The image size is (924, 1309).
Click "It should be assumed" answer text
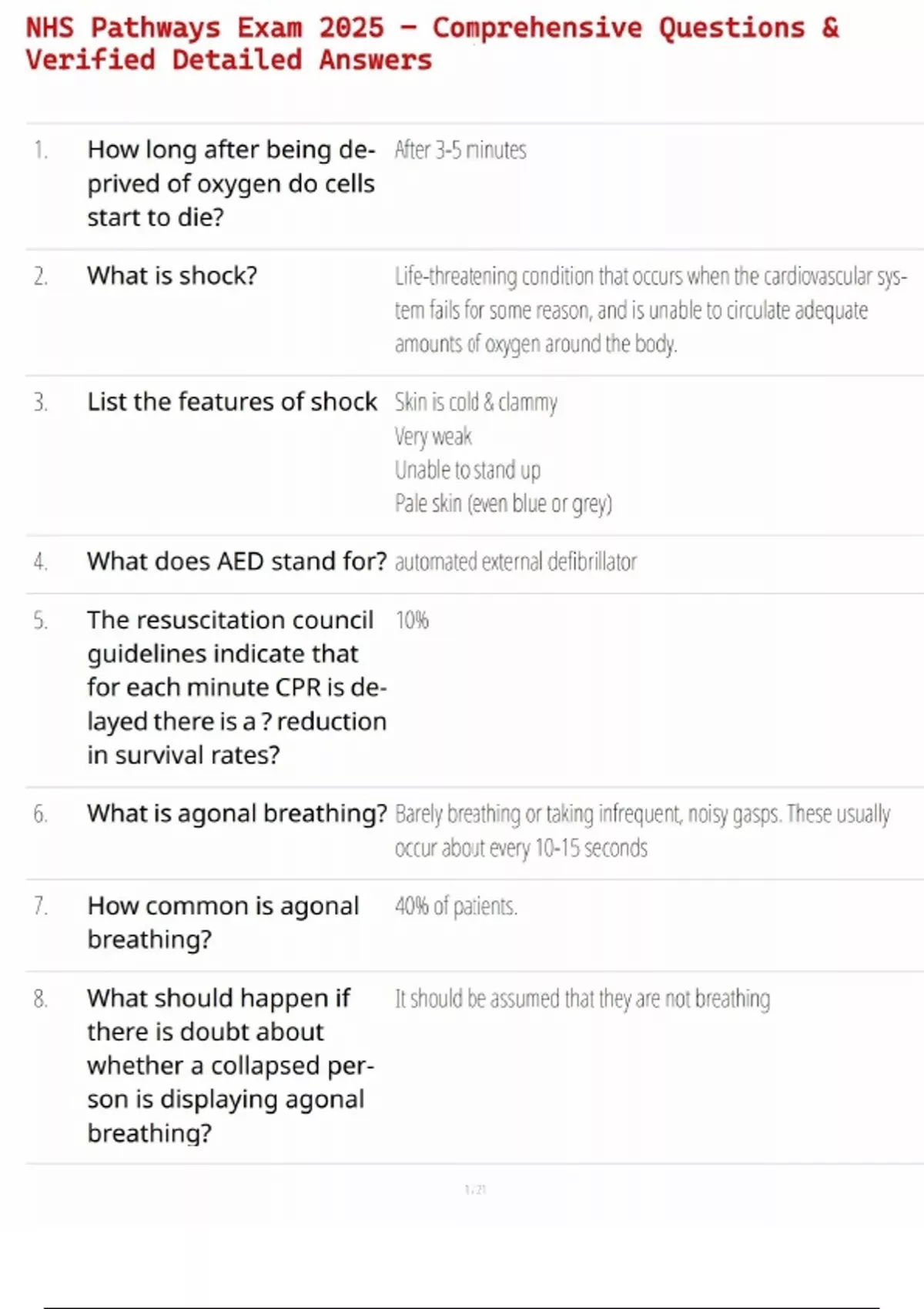pos(582,999)
